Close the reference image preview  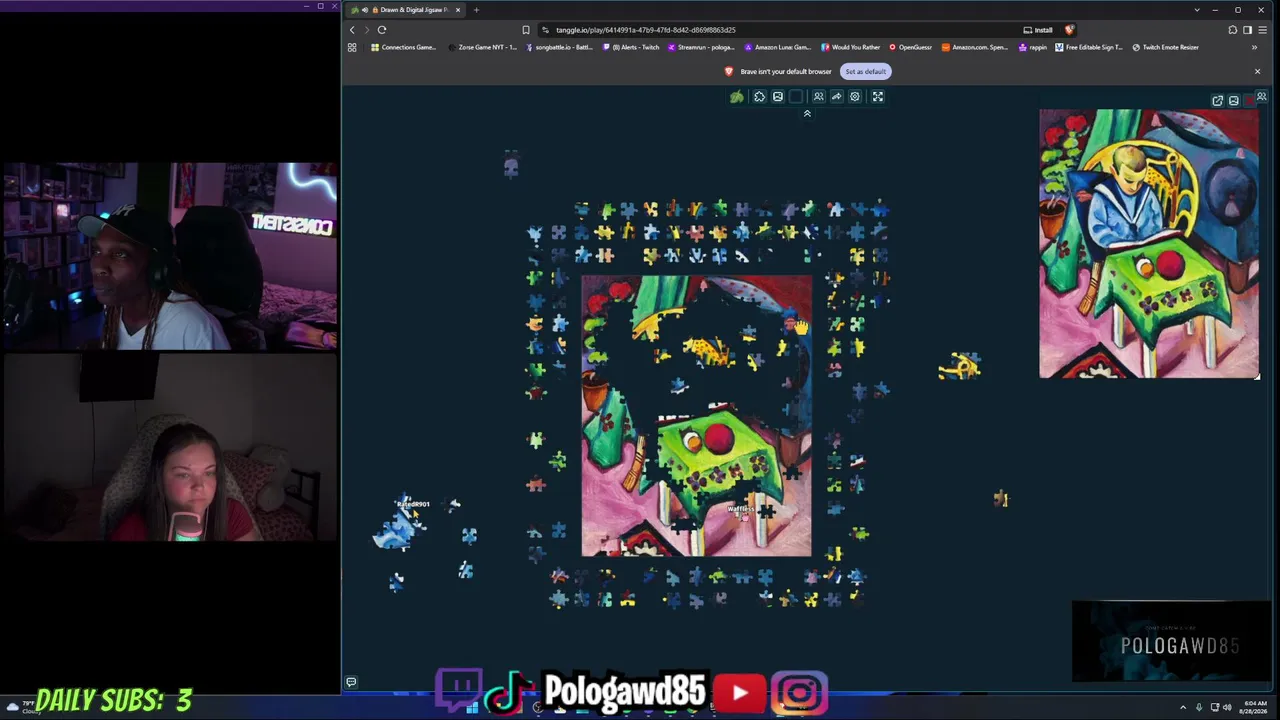pyautogui.click(x=1248, y=101)
